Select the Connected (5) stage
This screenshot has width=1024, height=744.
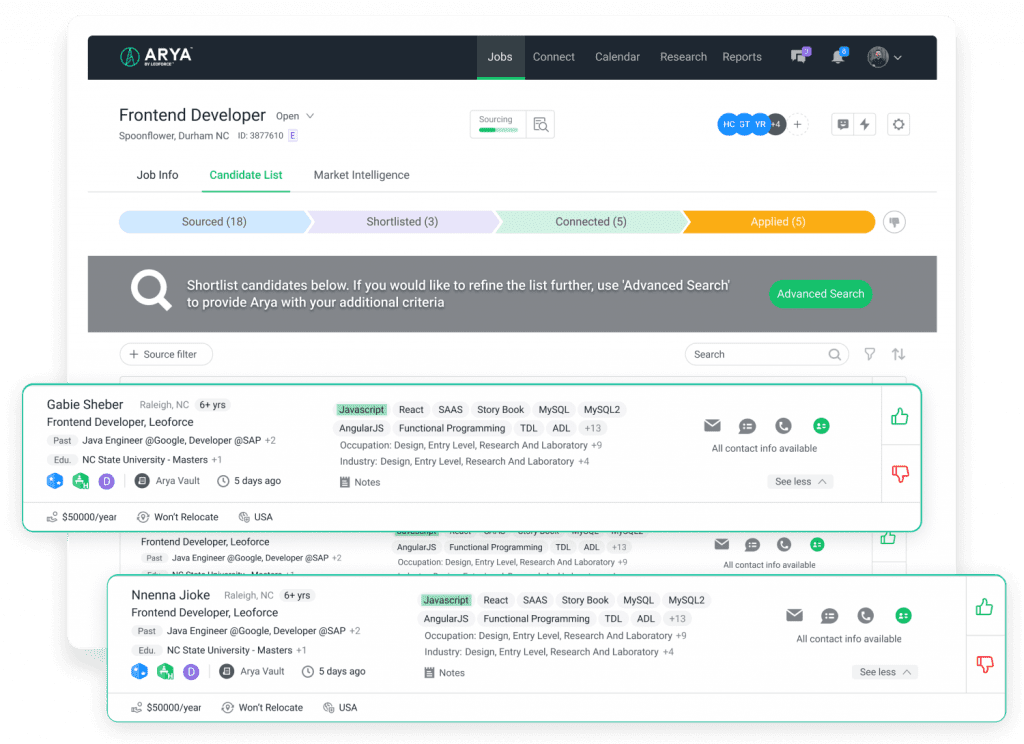click(591, 222)
